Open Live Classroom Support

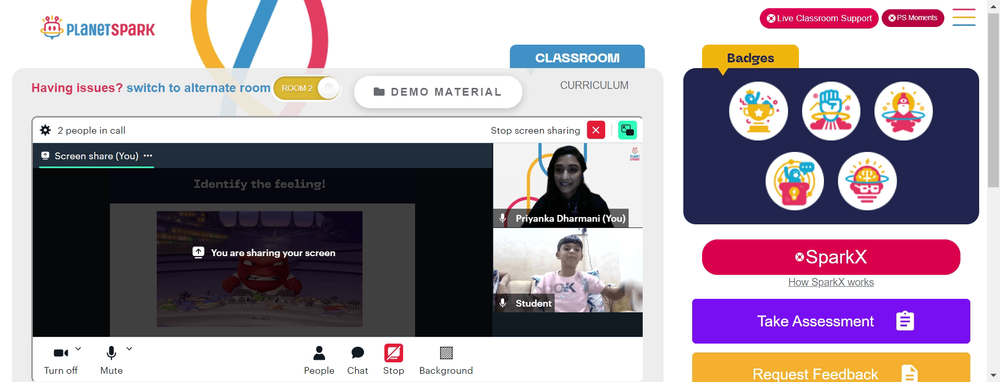(819, 18)
